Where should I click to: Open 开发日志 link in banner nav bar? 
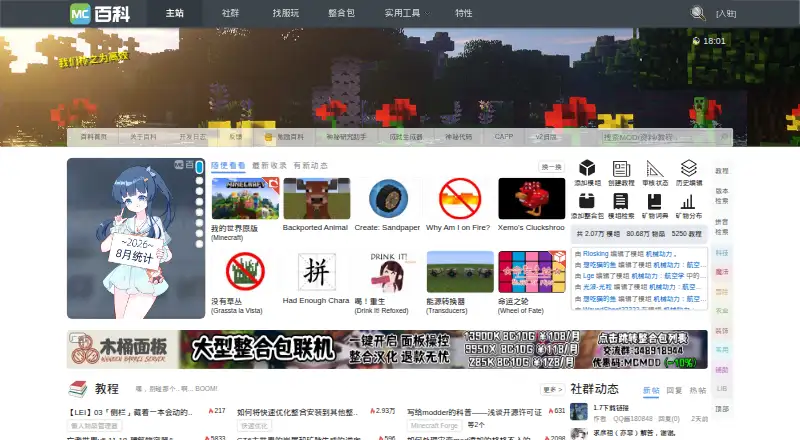[192, 137]
